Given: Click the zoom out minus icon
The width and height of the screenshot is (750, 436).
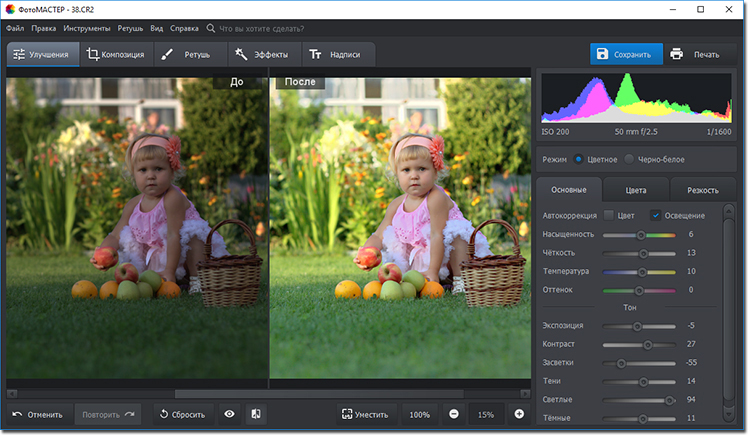Looking at the screenshot, I should (x=453, y=414).
